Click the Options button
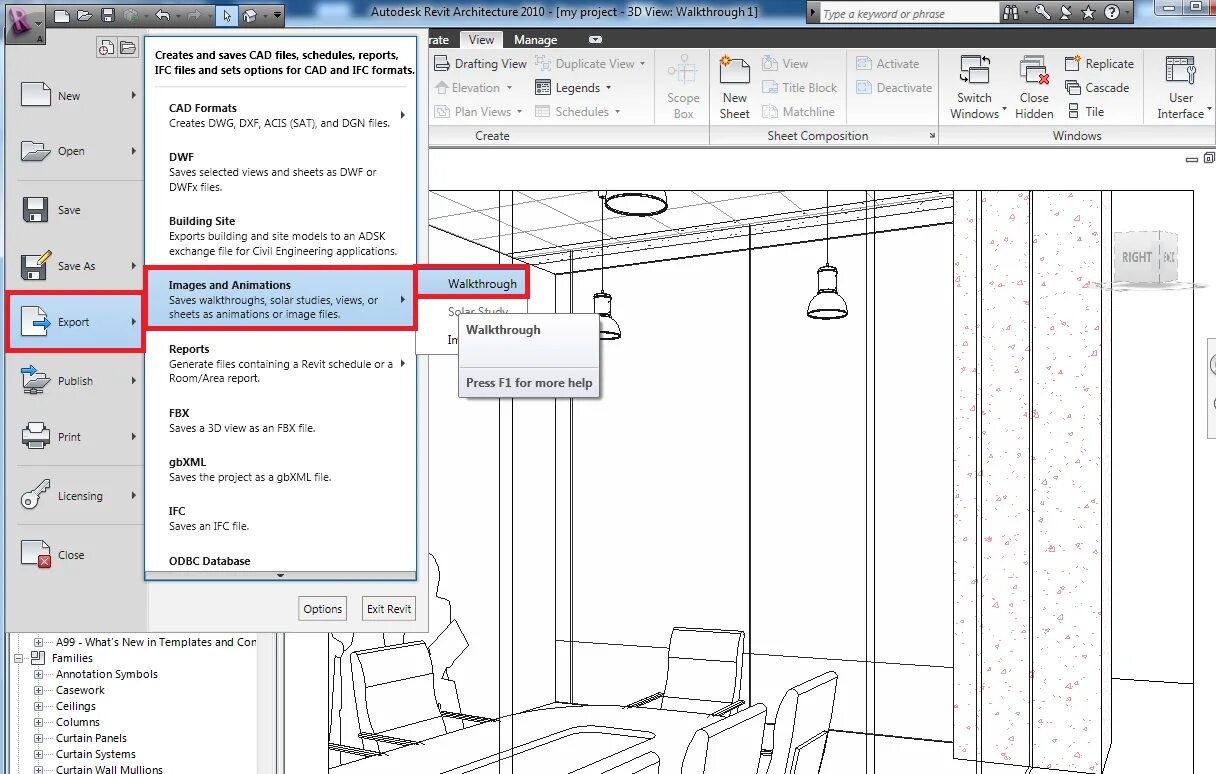This screenshot has width=1216, height=774. point(323,609)
